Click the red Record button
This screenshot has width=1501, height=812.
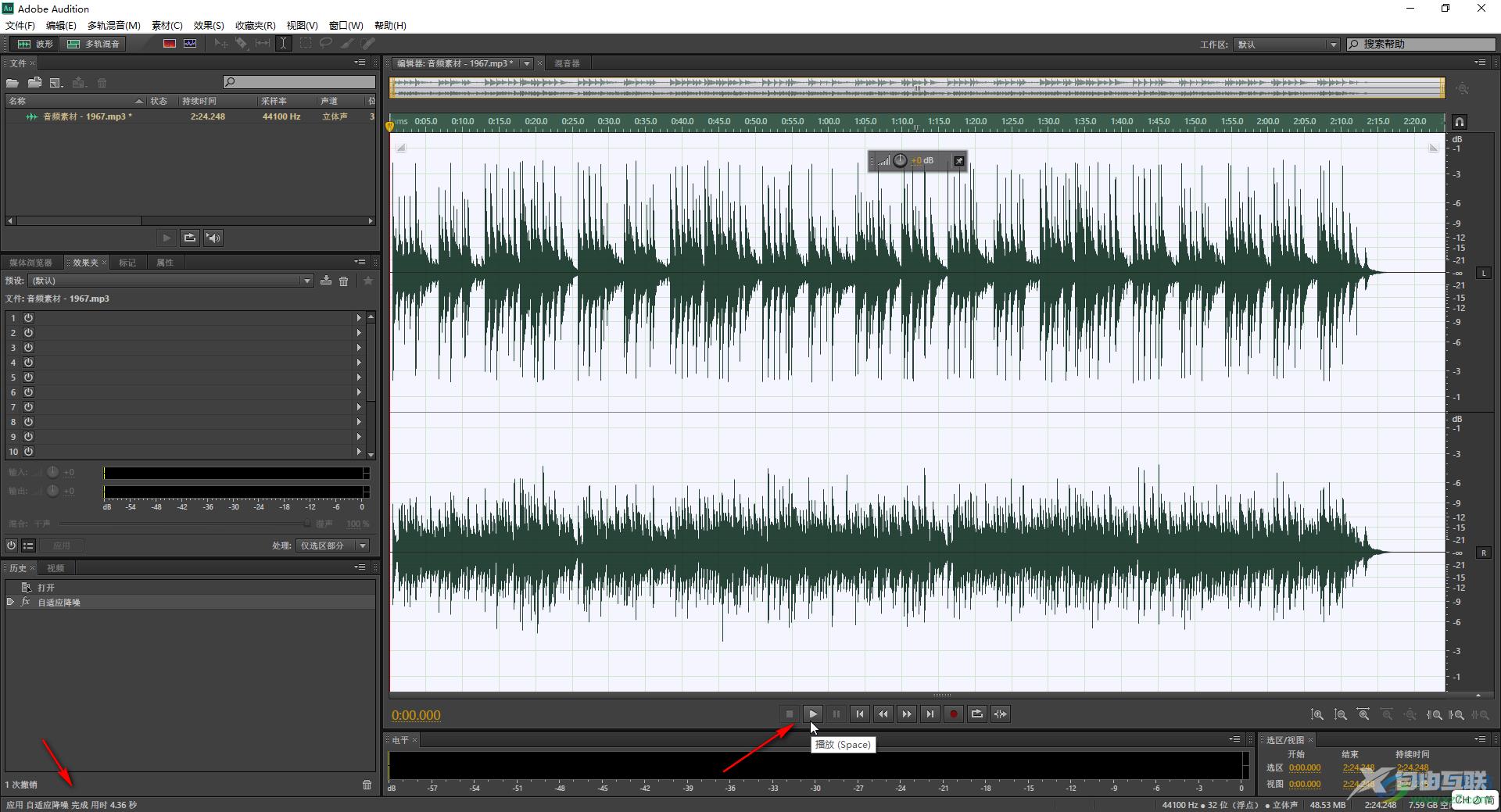coord(954,714)
